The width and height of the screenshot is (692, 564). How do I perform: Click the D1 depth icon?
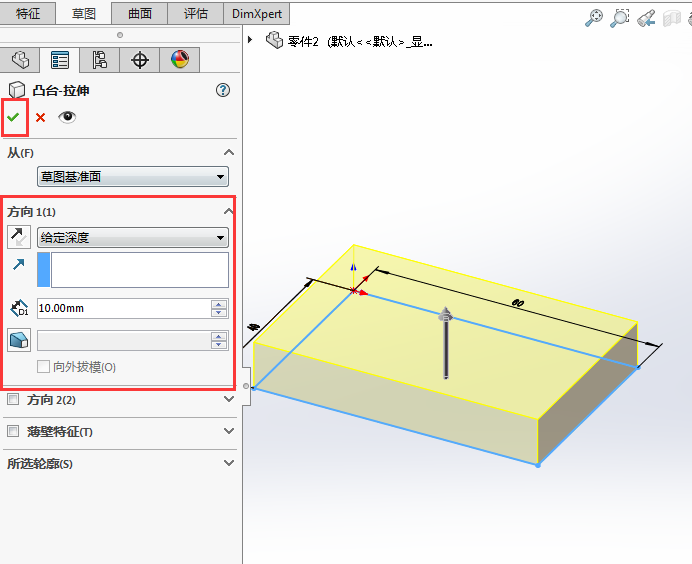tap(19, 308)
